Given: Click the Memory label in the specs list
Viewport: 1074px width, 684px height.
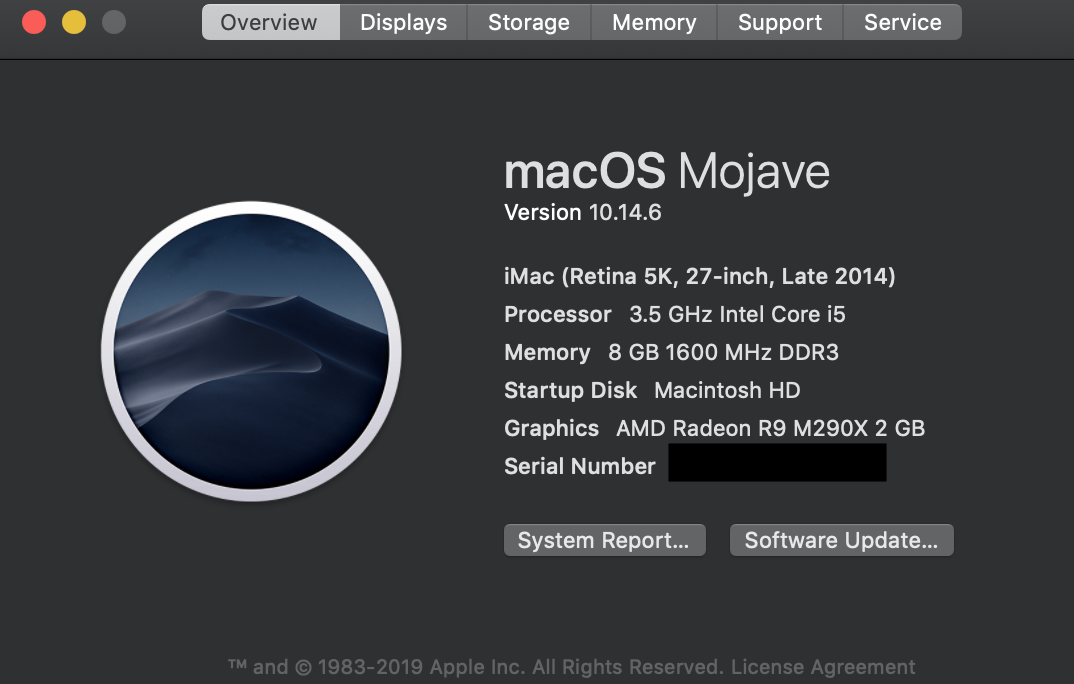Looking at the screenshot, I should point(547,352).
